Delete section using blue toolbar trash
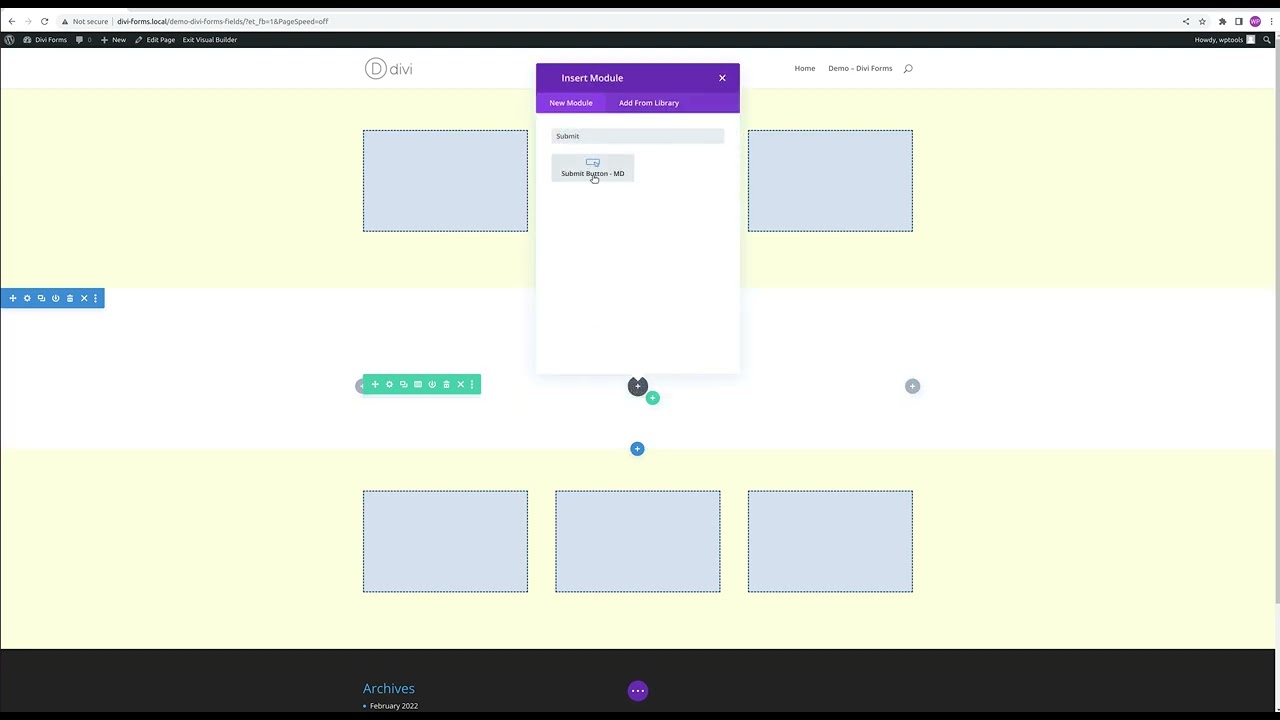This screenshot has height=720, width=1280. [69, 298]
